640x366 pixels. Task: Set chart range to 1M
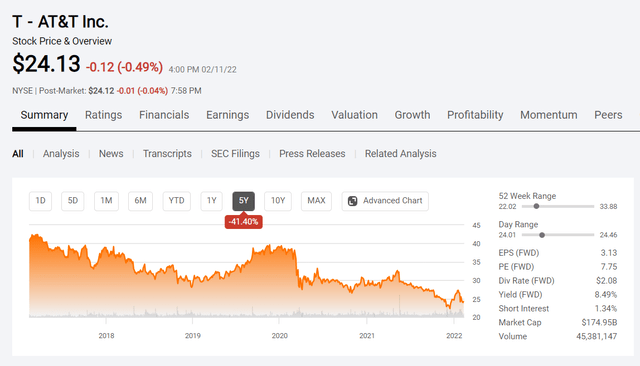tap(106, 201)
